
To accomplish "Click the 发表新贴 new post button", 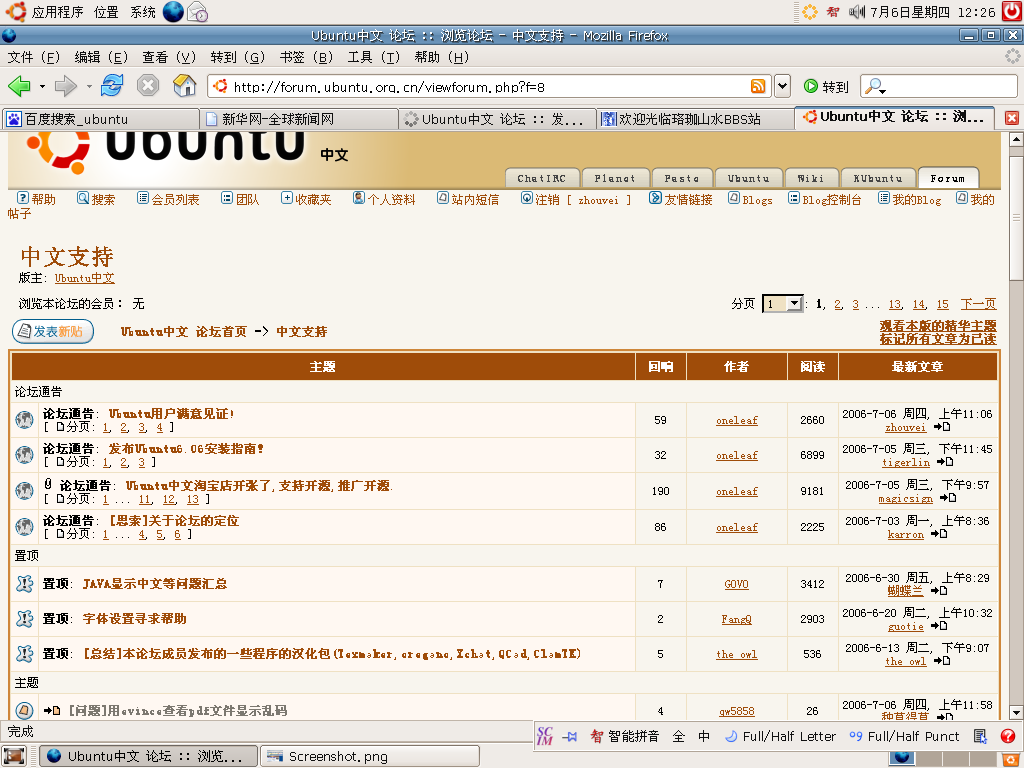I will click(53, 331).
